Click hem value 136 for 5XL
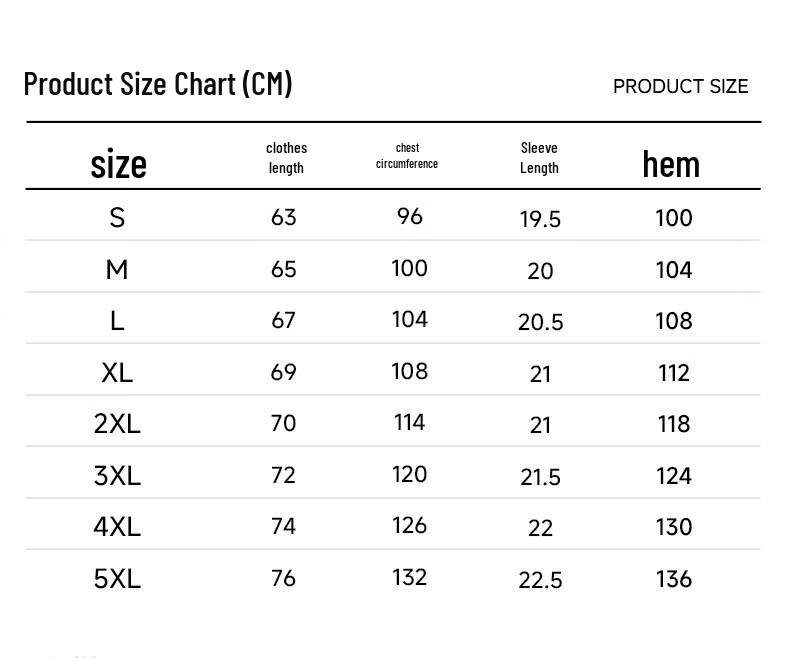The height and width of the screenshot is (658, 790). (674, 579)
